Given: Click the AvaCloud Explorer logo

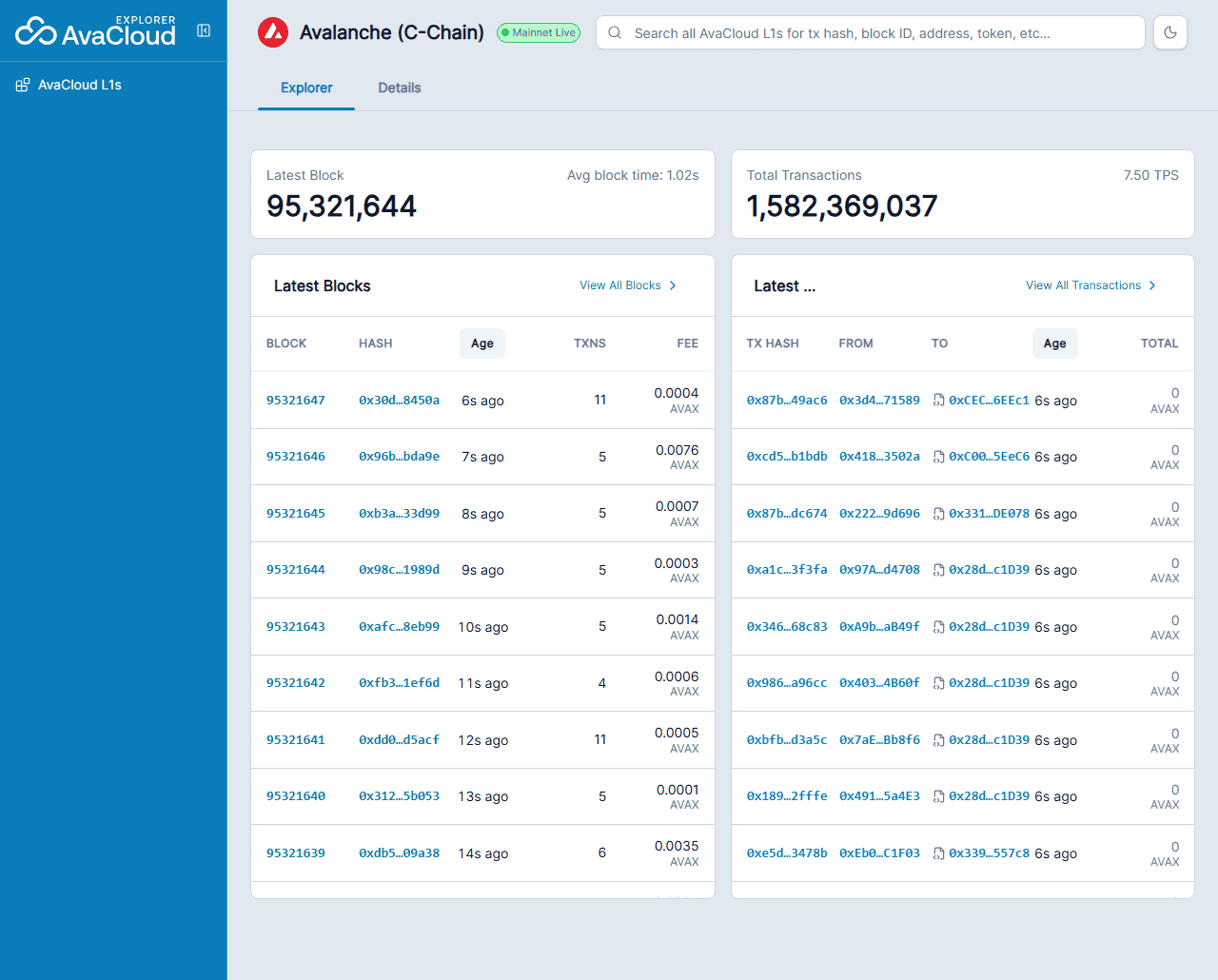Looking at the screenshot, I should click(96, 31).
